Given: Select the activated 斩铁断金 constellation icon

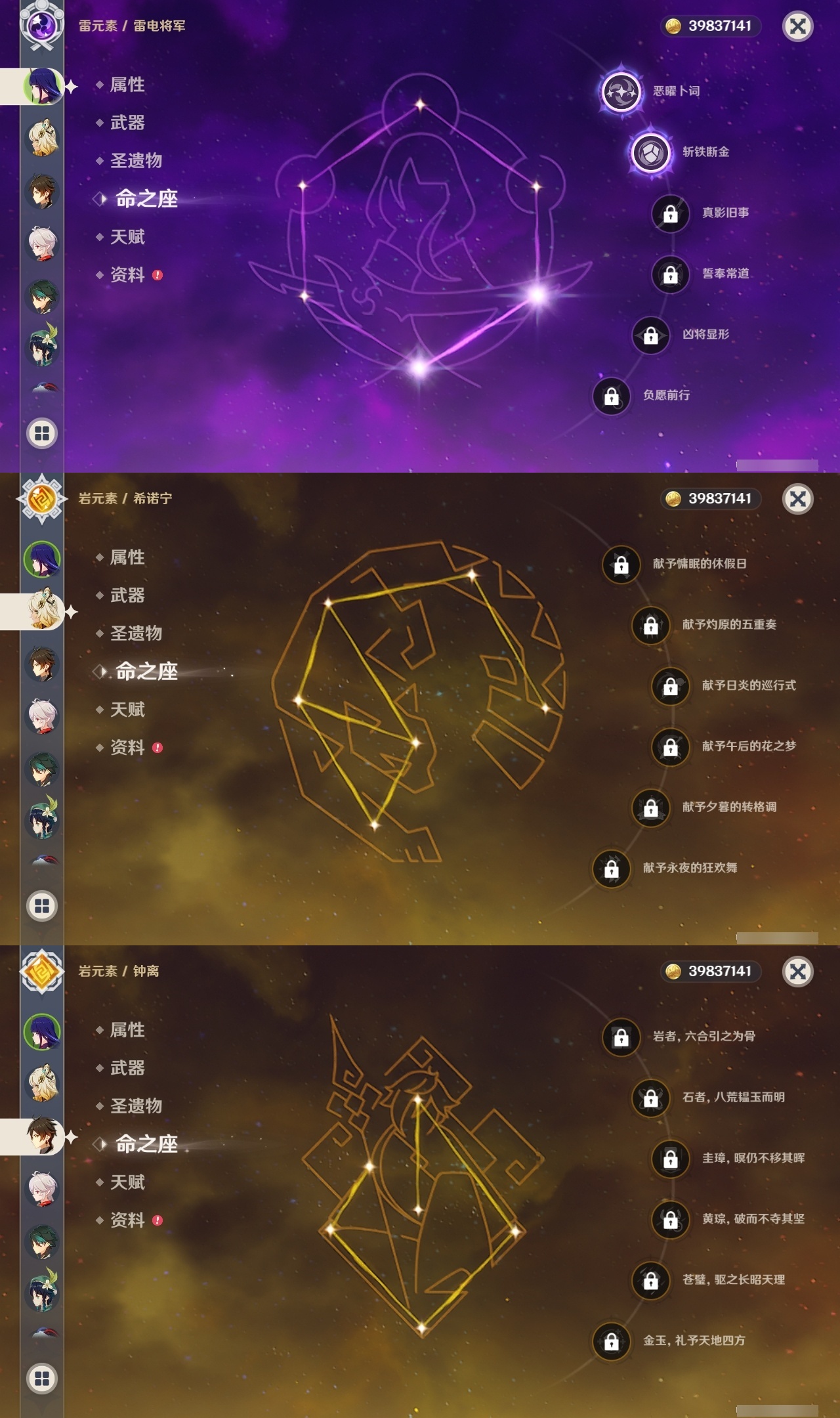Looking at the screenshot, I should pos(650,152).
